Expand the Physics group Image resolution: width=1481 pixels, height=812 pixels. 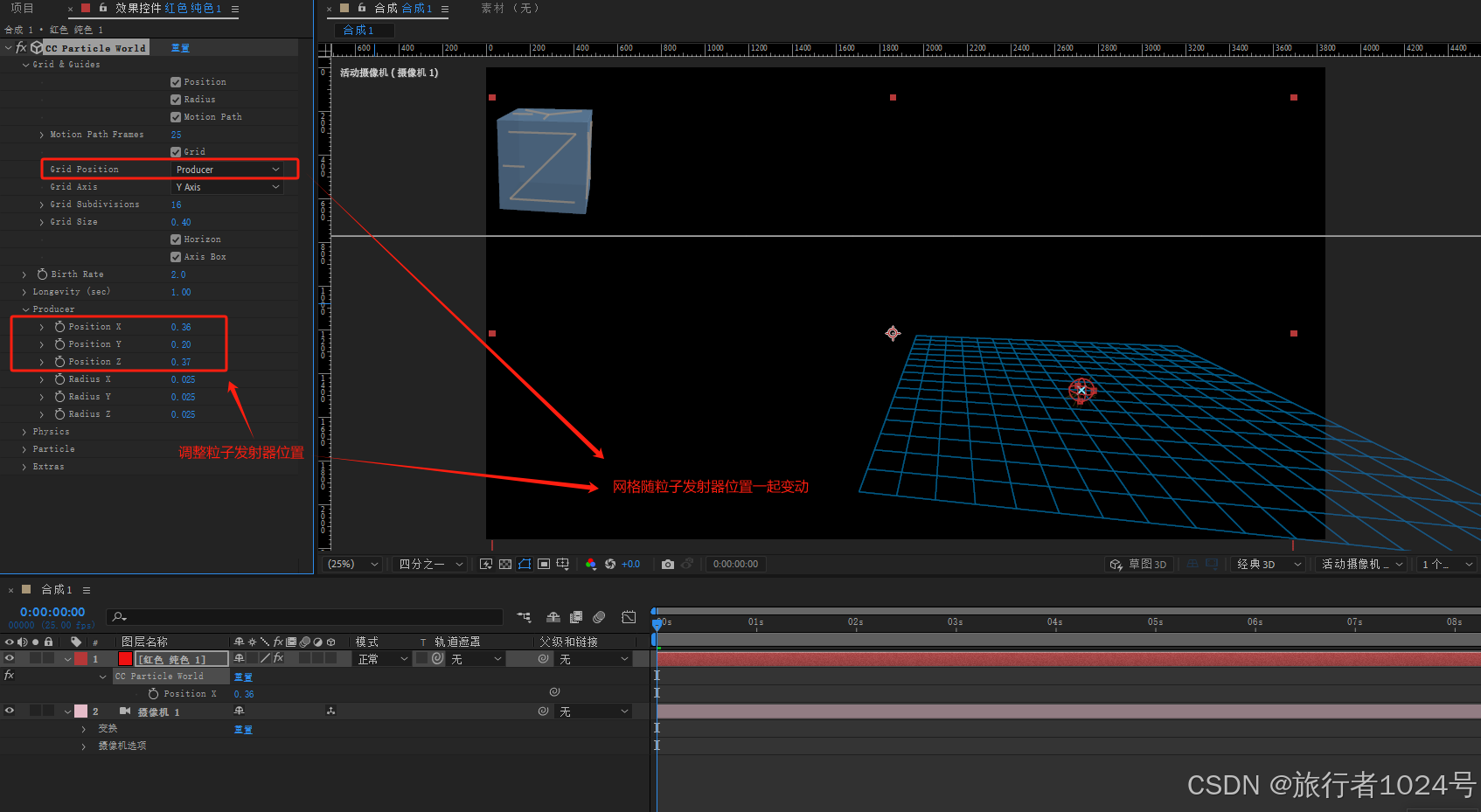[x=24, y=432]
